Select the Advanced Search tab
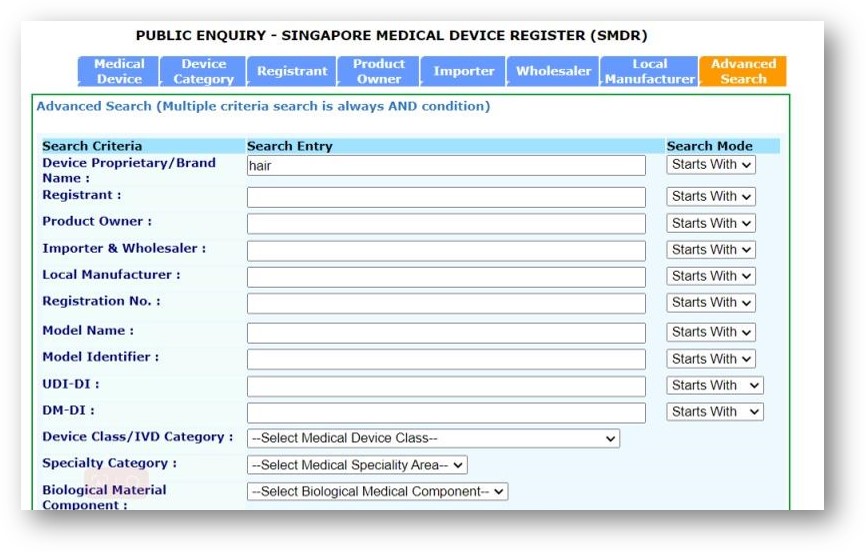Image resolution: width=866 pixels, height=552 pixels. click(743, 71)
